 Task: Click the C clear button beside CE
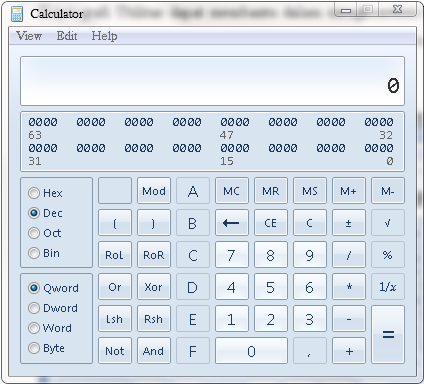[310, 223]
